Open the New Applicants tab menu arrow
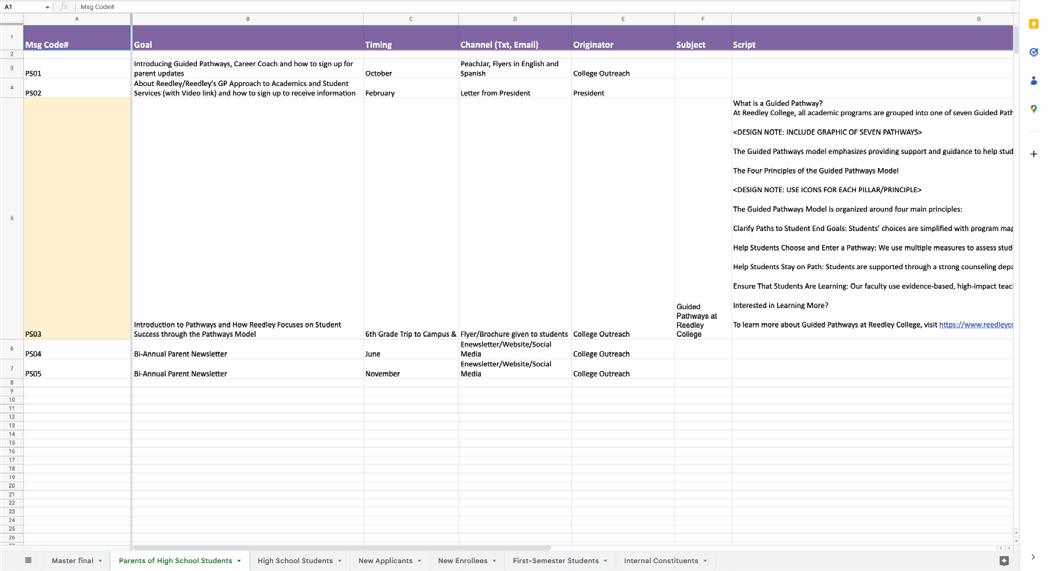 (419, 561)
